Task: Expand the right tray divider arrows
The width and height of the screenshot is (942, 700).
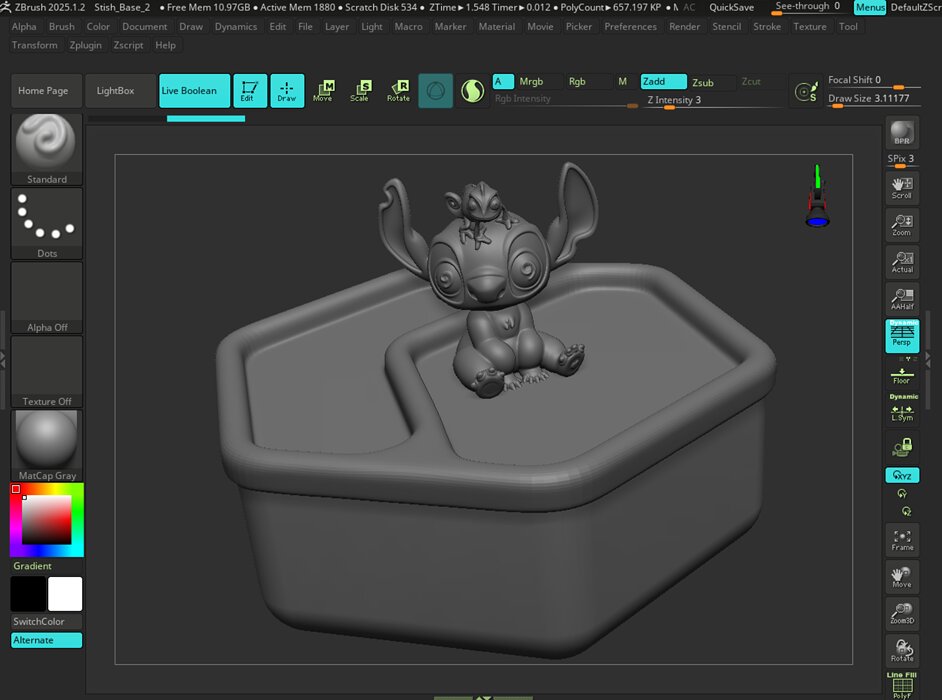Action: 928,360
